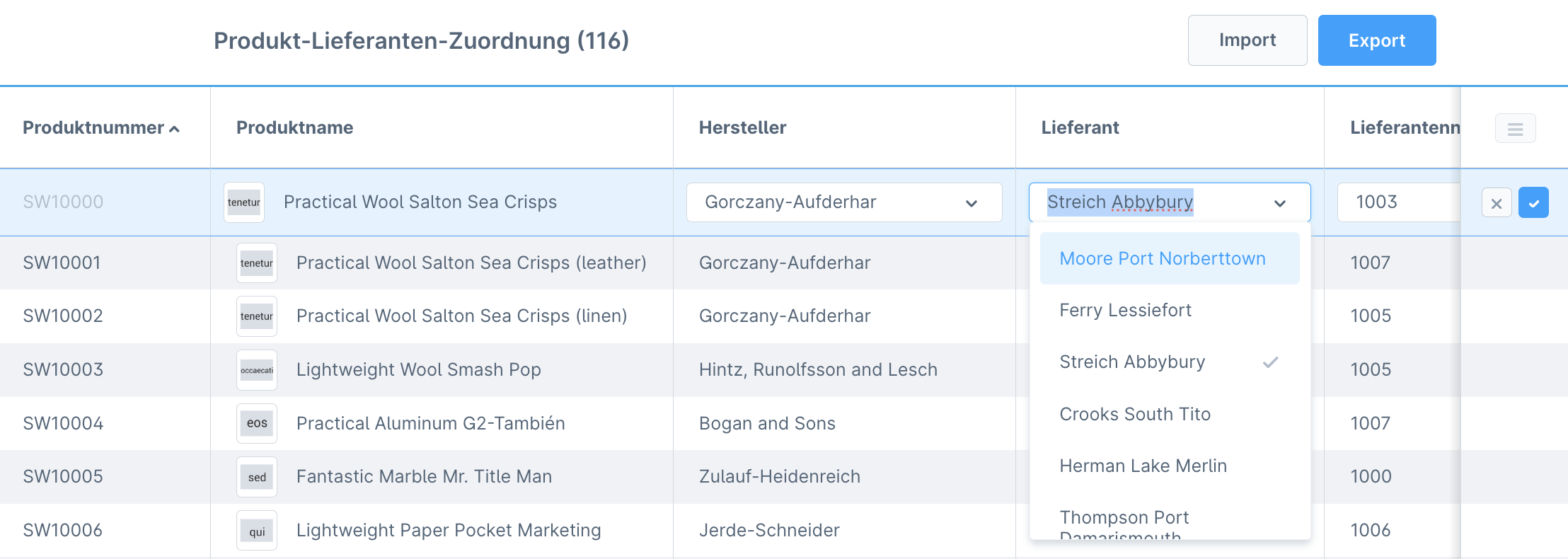
Task: Confirm inline edit with blue checkmark
Action: click(x=1533, y=203)
